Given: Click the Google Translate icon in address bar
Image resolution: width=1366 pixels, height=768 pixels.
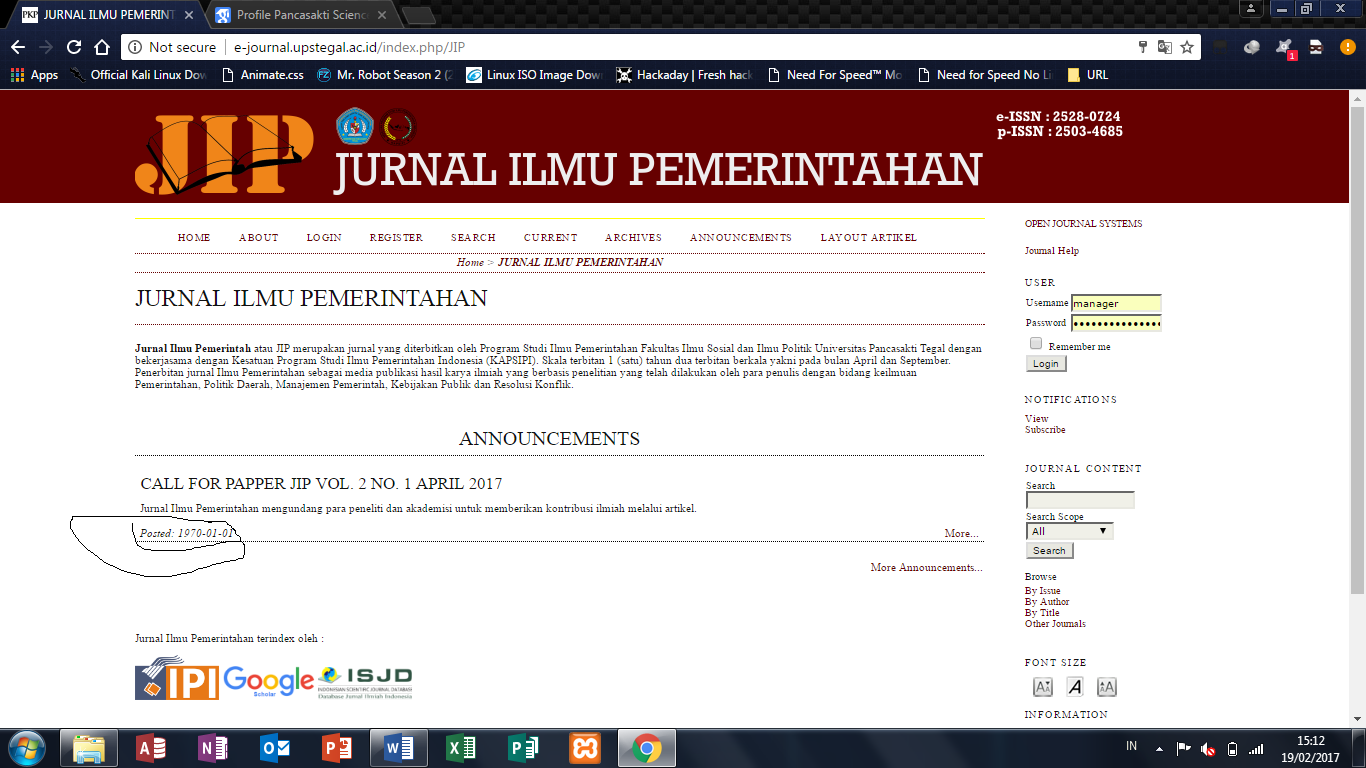Looking at the screenshot, I should click(x=1165, y=47).
